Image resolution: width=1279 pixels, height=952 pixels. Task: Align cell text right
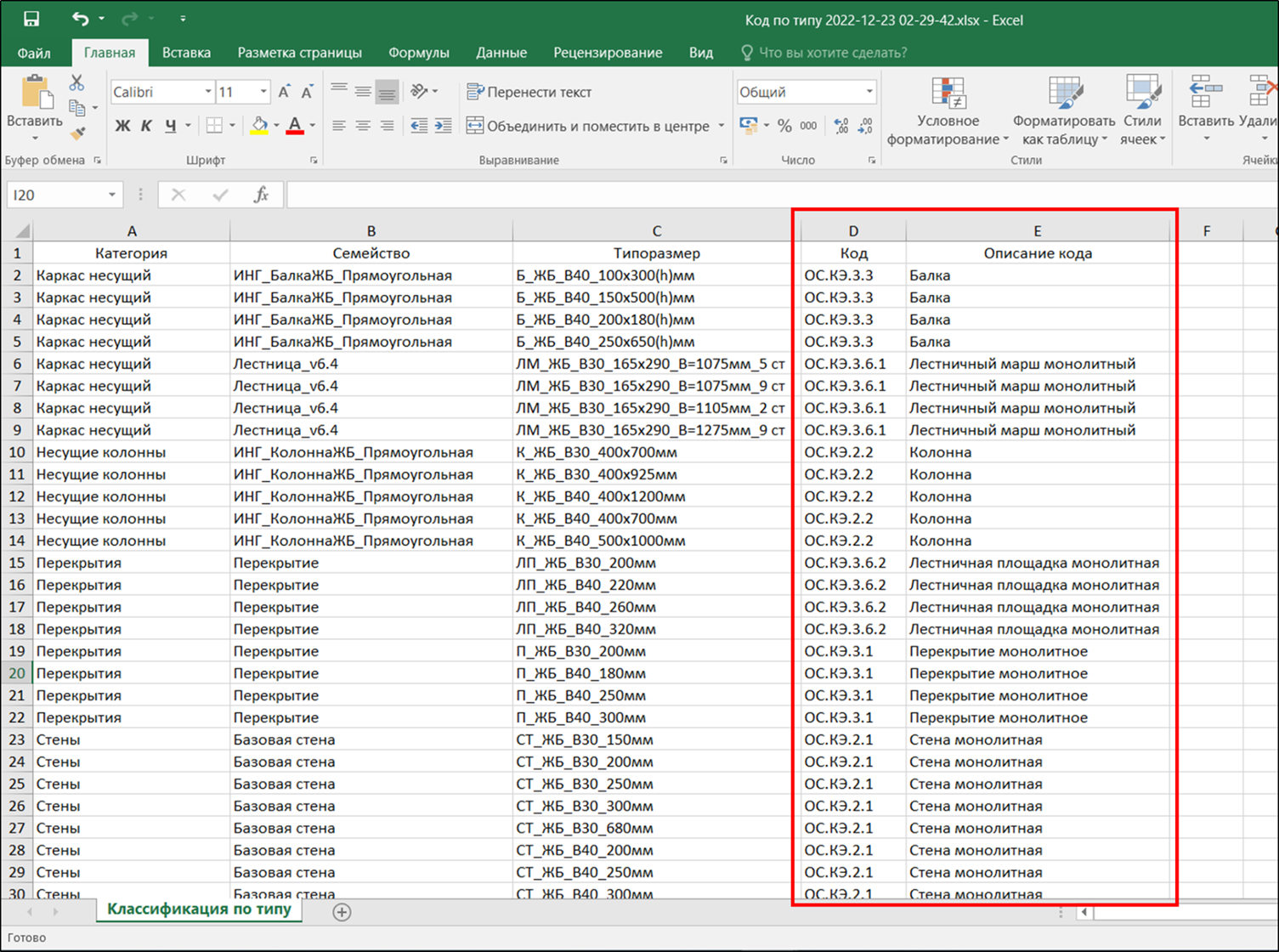click(387, 126)
